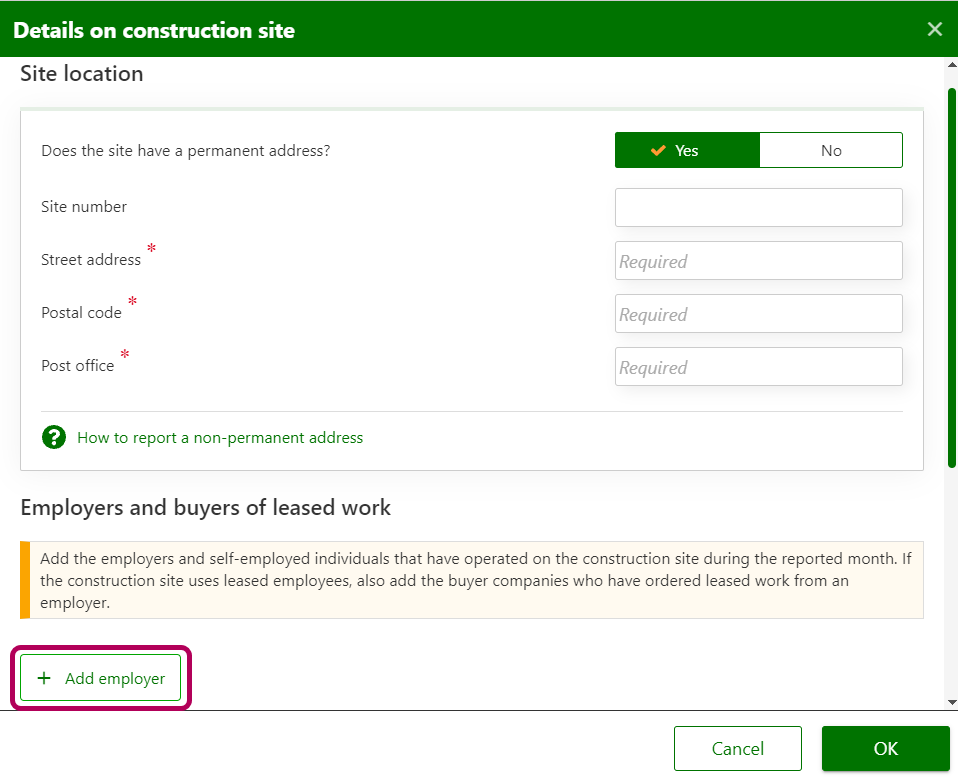This screenshot has width=958, height=778.
Task: Select No for permanent address
Action: point(830,150)
